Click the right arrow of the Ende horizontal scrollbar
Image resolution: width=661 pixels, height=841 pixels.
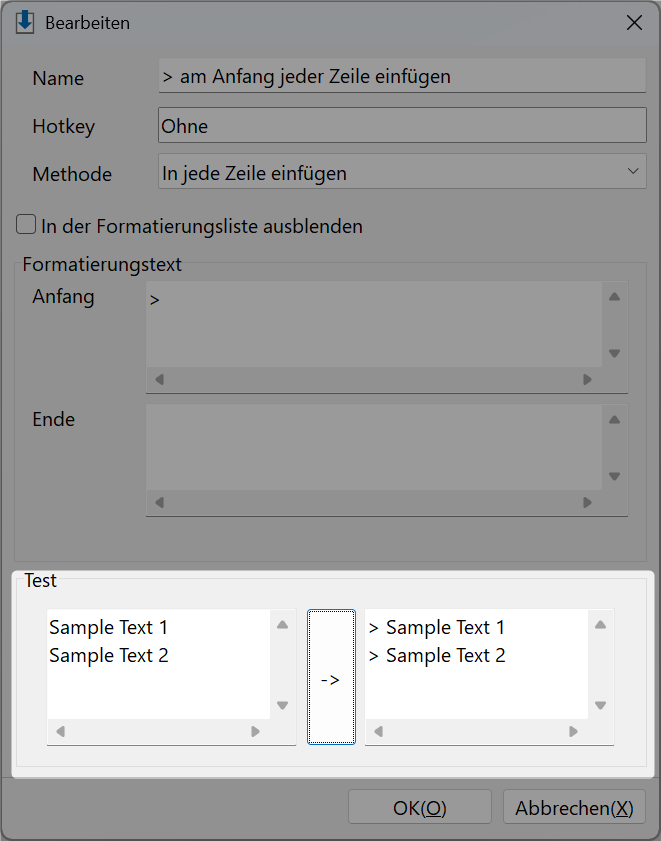[587, 503]
